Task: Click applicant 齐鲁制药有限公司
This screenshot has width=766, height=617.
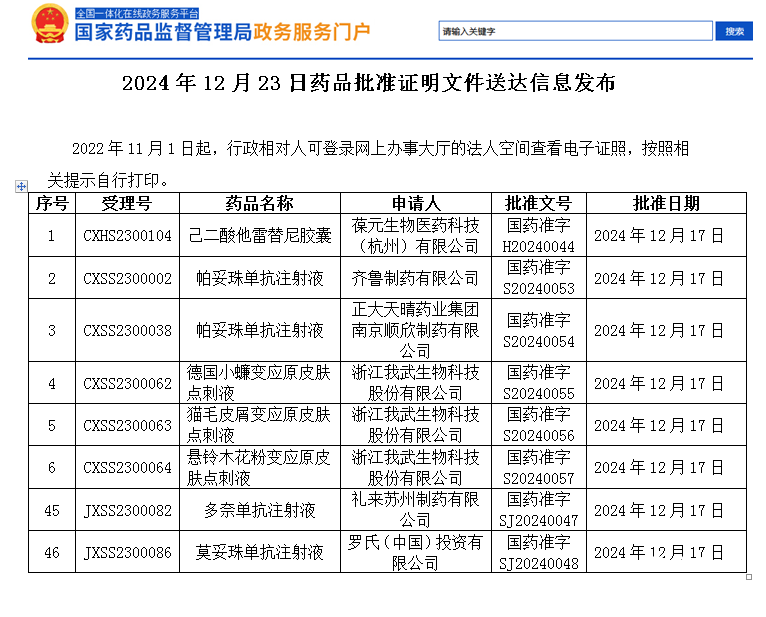Action: pos(415,278)
